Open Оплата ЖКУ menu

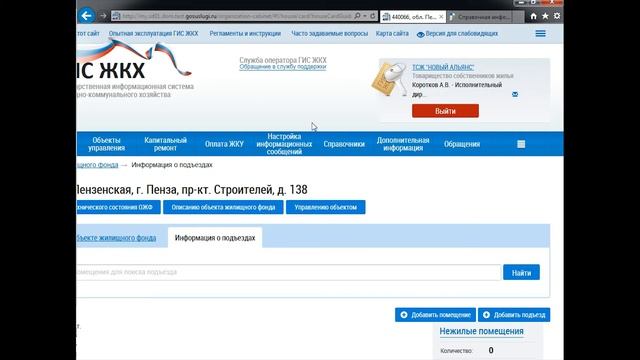[x=224, y=144]
